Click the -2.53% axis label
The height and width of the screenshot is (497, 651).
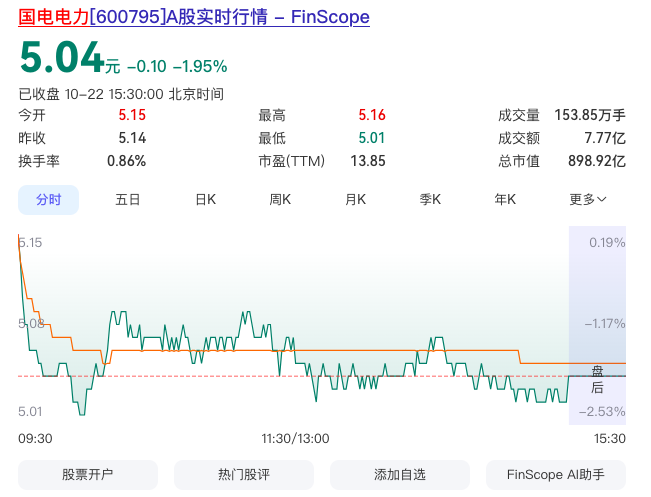pos(602,411)
